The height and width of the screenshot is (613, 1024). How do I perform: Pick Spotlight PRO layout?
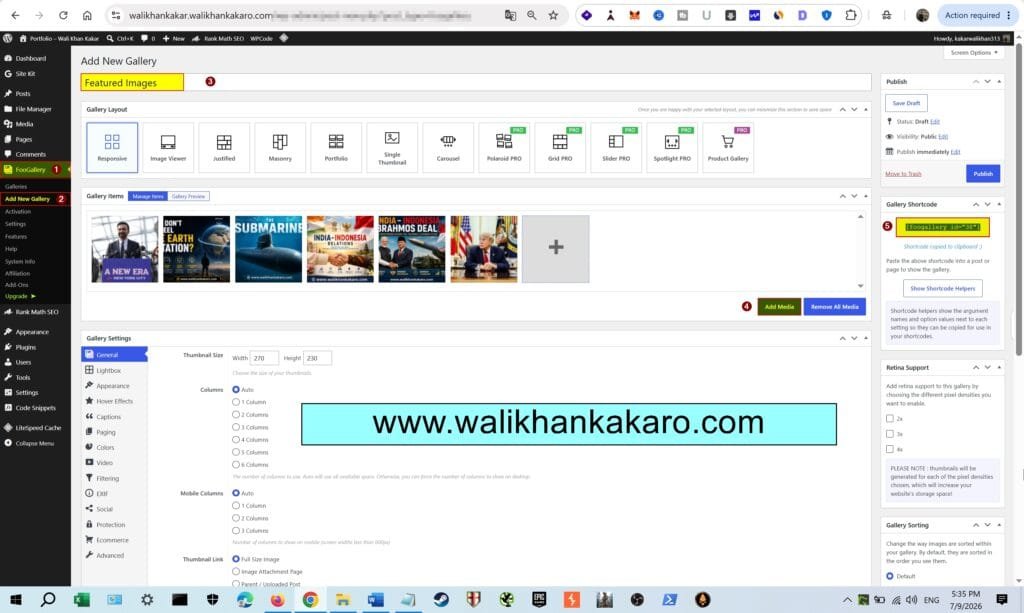[672, 148]
